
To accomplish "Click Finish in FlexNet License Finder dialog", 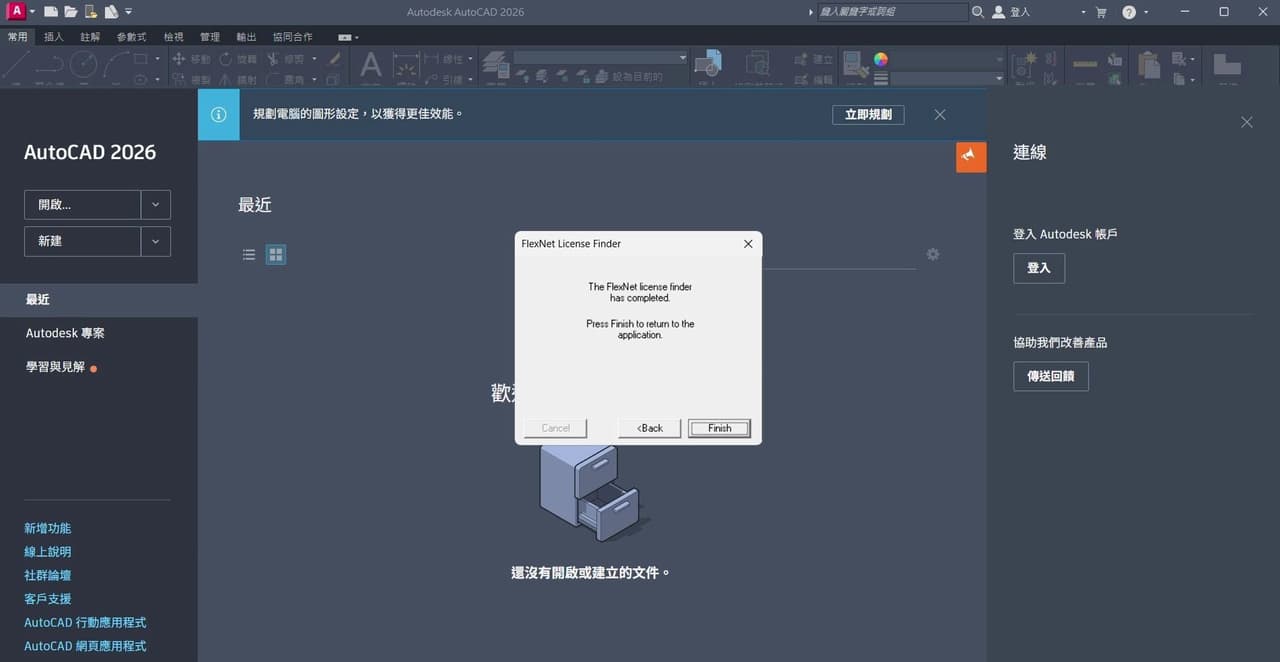I will coord(720,428).
